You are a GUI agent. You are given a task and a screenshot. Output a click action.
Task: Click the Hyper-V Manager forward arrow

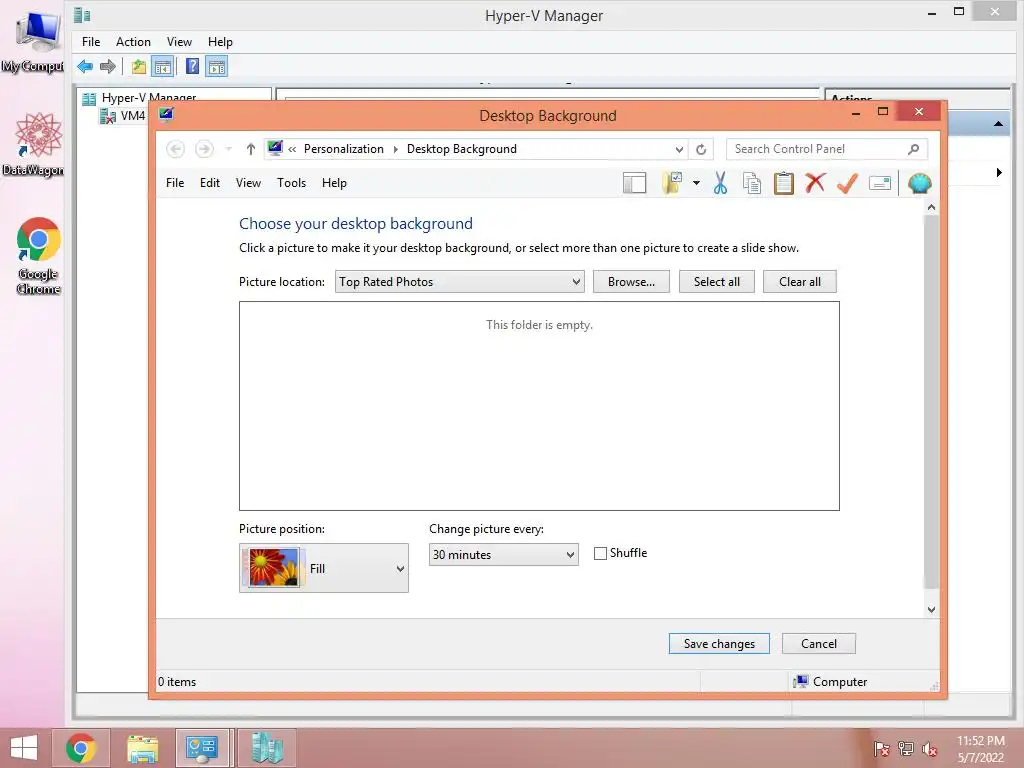[108, 66]
